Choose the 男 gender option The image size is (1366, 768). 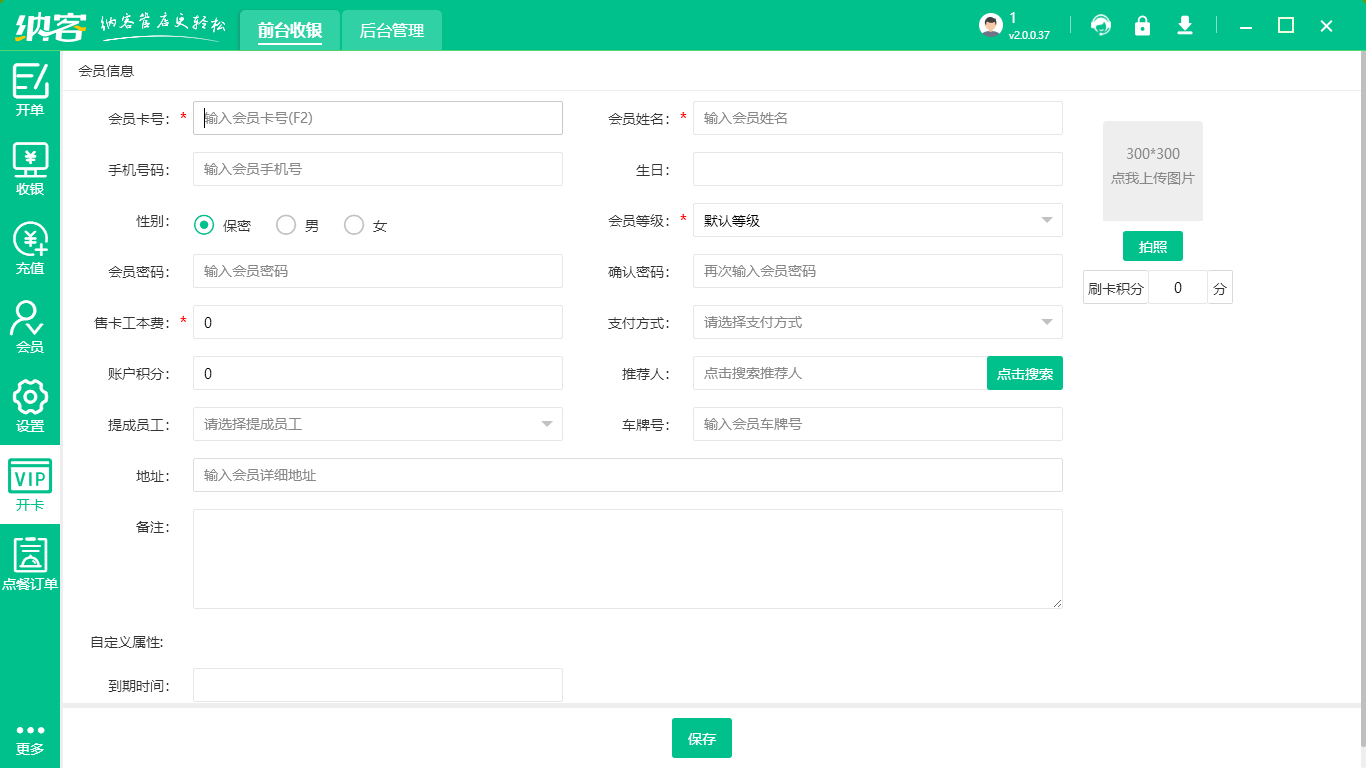tap(285, 225)
